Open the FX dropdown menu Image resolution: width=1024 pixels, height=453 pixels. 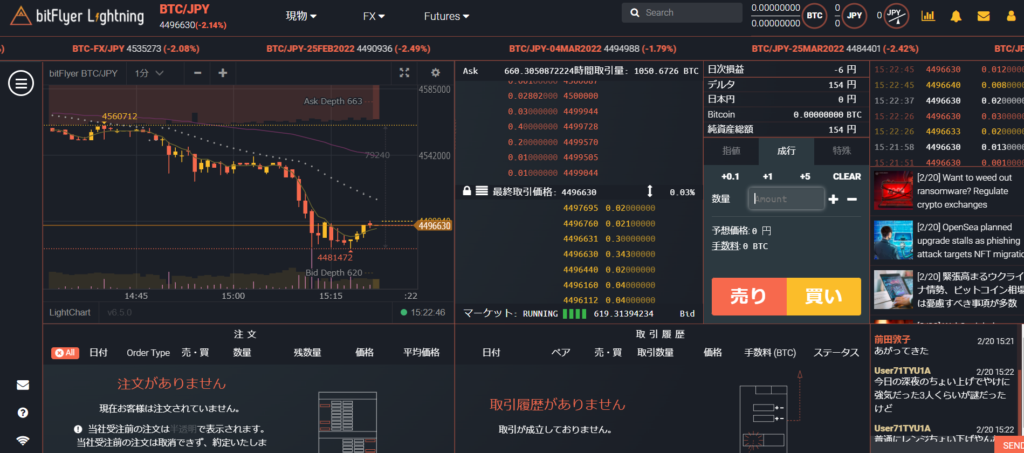(x=374, y=16)
